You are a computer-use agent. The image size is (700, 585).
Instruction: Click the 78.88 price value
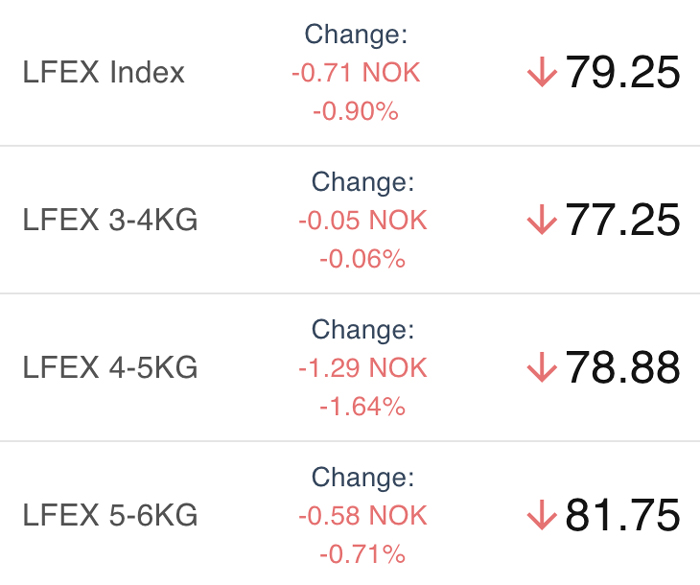click(623, 368)
